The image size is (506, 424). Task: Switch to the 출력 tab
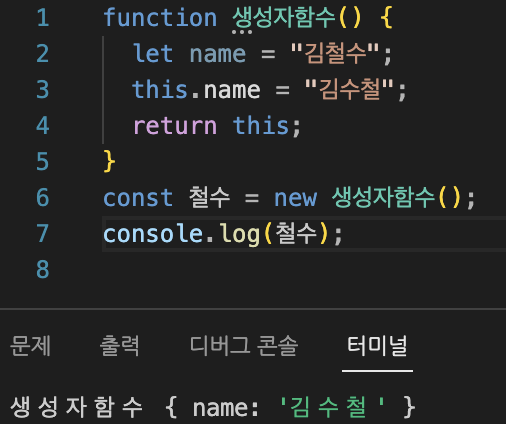(x=119, y=346)
